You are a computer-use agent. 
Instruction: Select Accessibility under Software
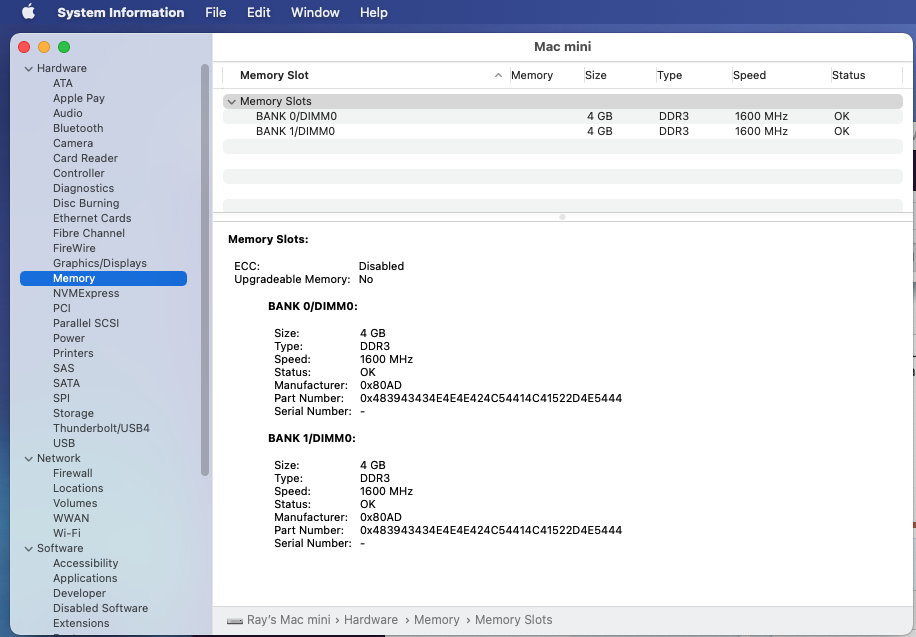pyautogui.click(x=85, y=563)
